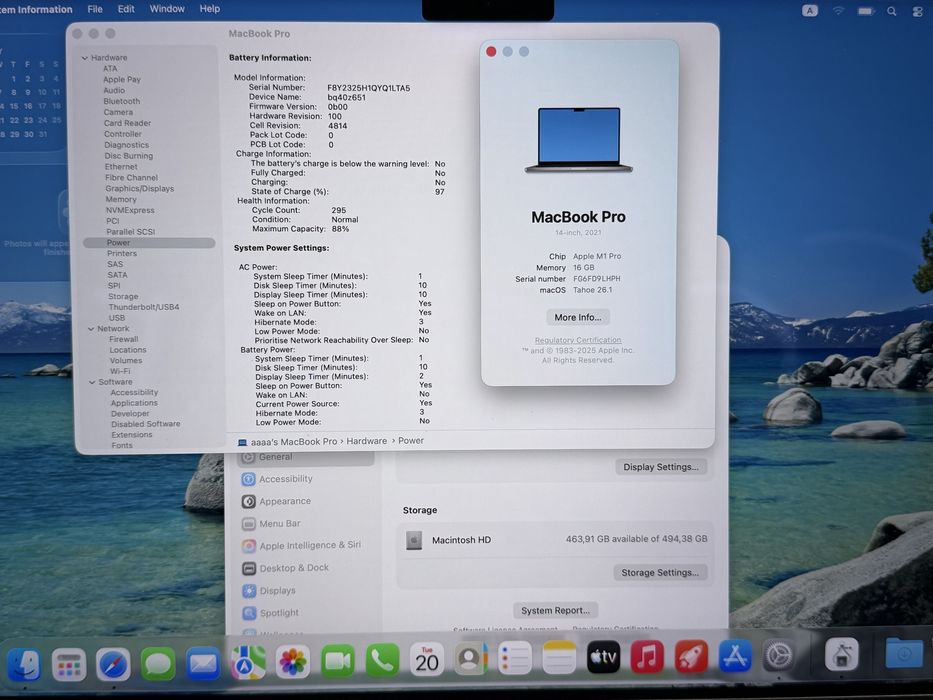Launch Safari from the dock
Screen dimensions: 933x700
113,664
